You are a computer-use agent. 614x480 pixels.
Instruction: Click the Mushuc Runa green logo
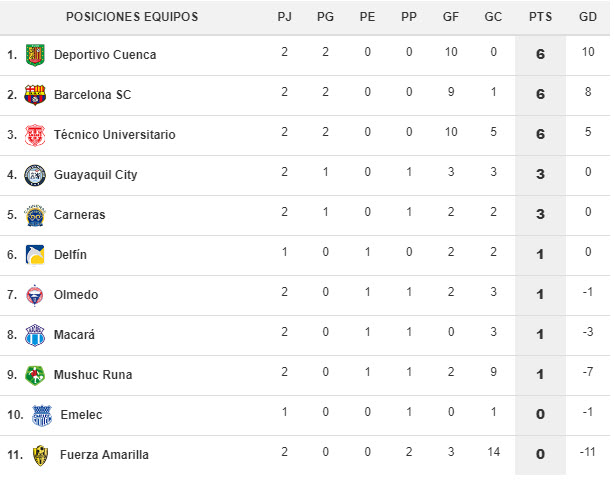[35, 375]
